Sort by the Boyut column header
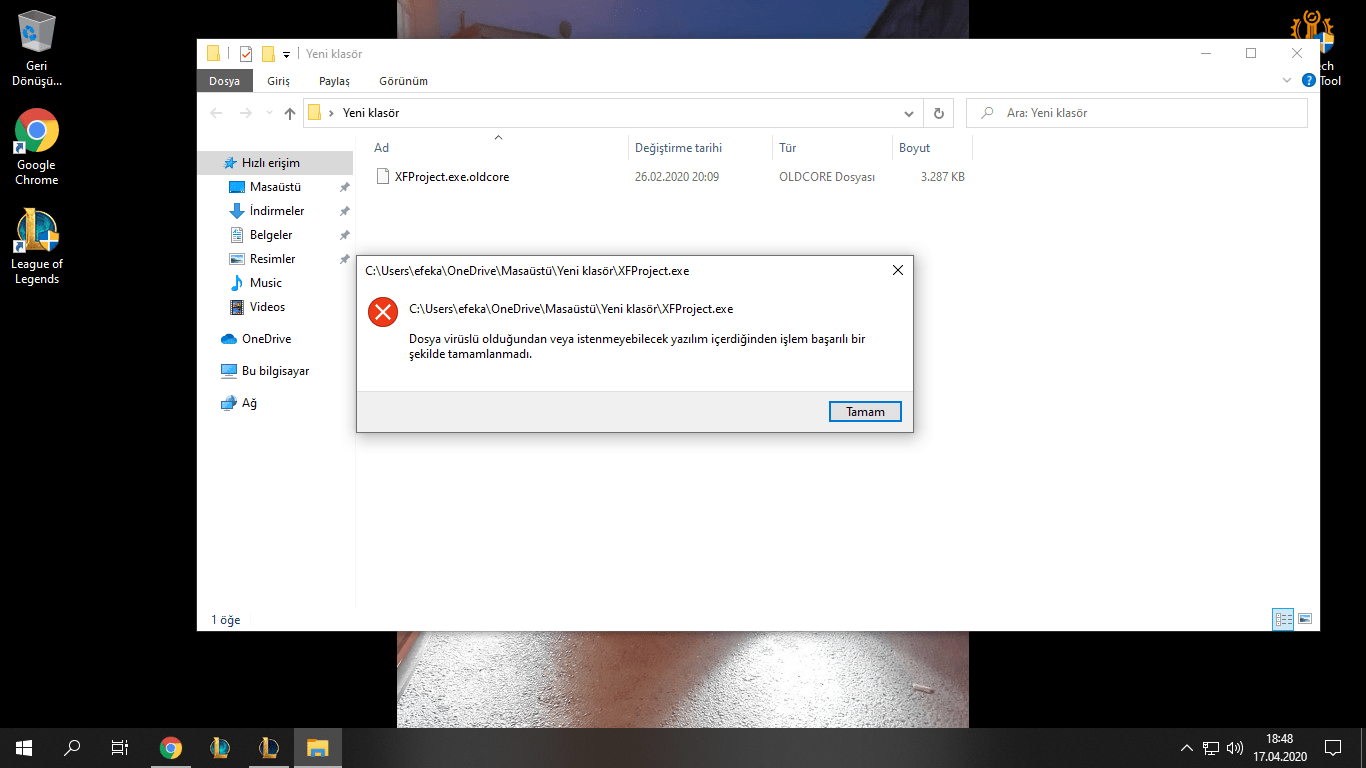The width and height of the screenshot is (1366, 768). (932, 148)
